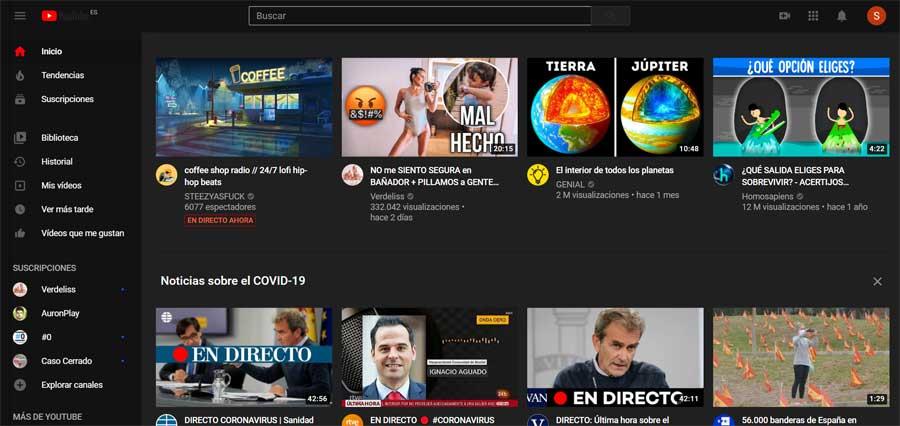Image resolution: width=900 pixels, height=426 pixels.
Task: Open the coffee shop radio thumbnail
Action: click(x=244, y=107)
